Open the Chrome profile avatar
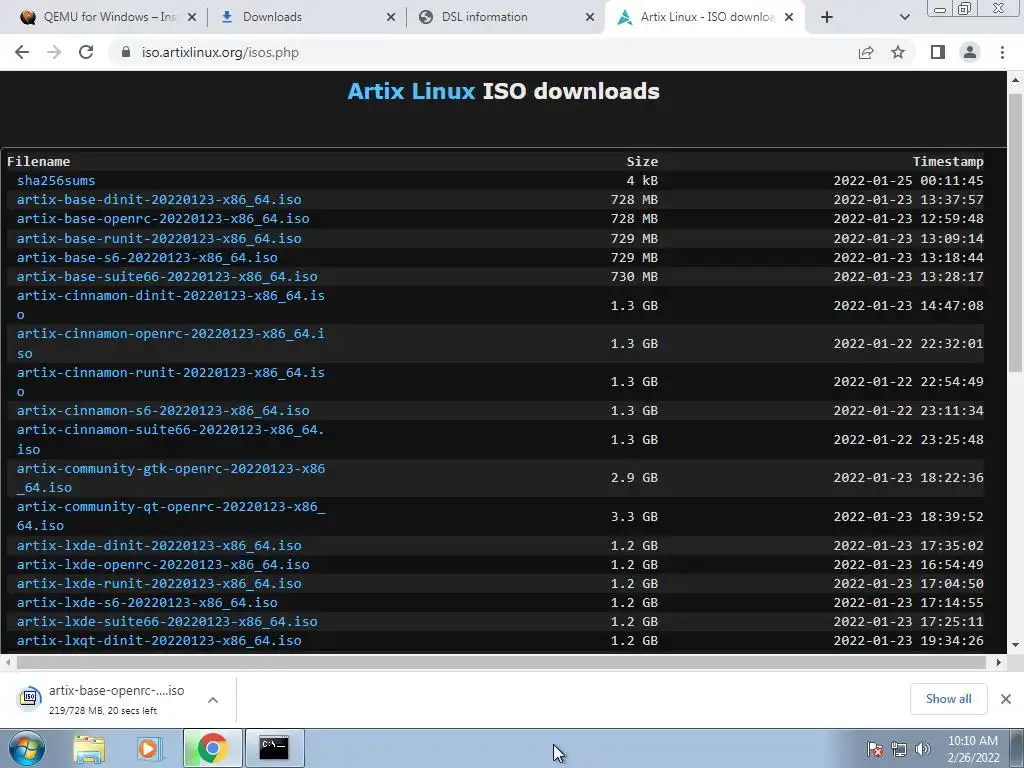1024x768 pixels. (x=970, y=52)
